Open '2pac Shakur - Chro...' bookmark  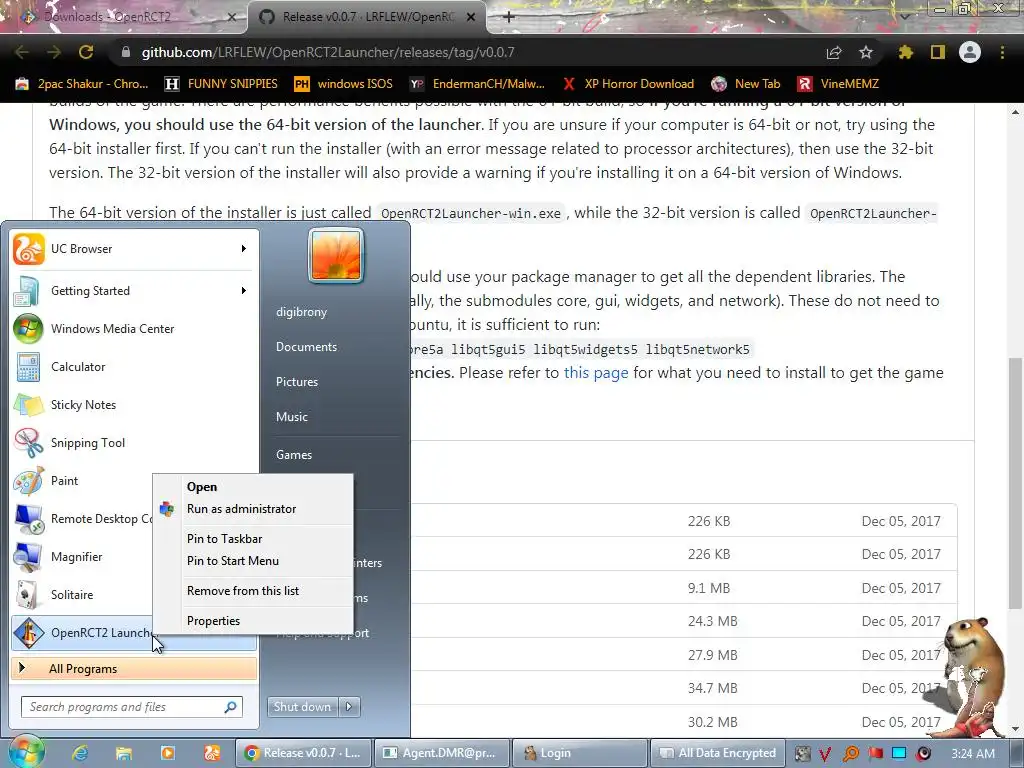tap(82, 84)
